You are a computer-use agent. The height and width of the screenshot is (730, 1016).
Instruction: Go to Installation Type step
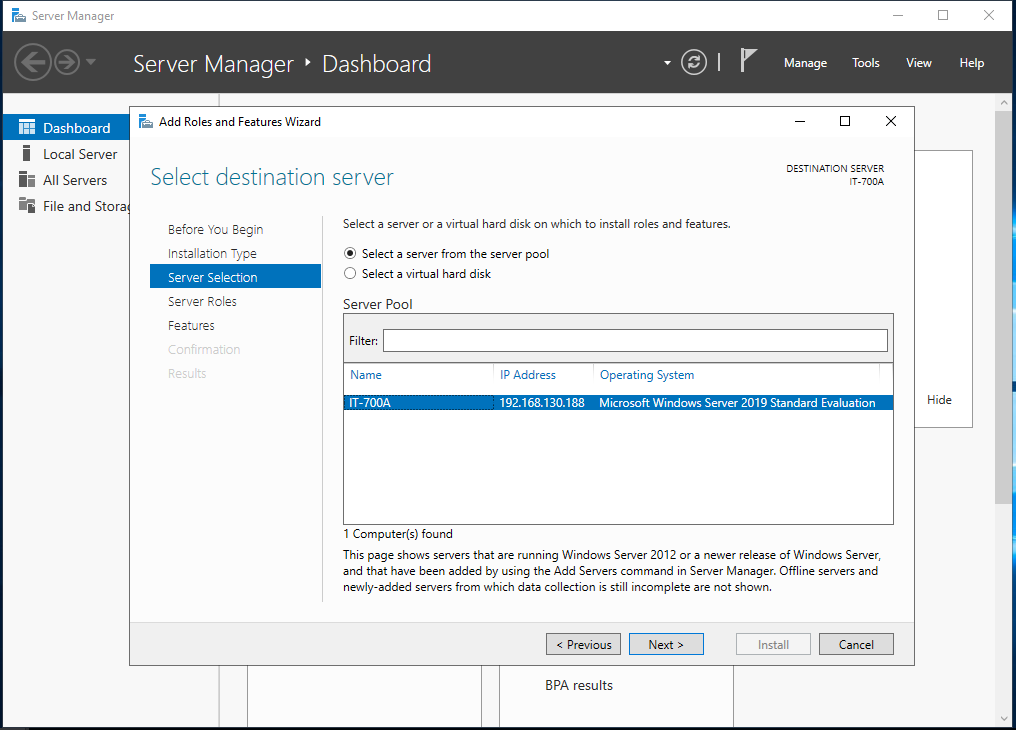click(x=212, y=253)
